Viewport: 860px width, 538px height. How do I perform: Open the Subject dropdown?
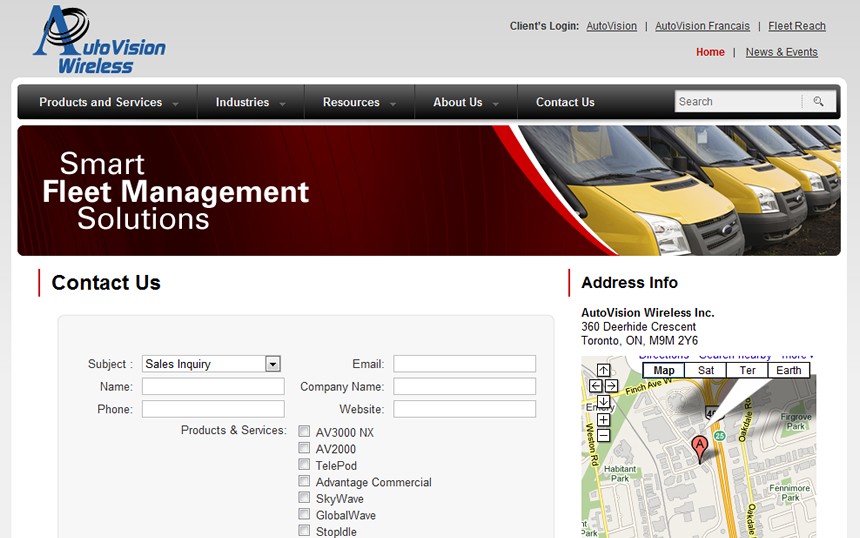point(212,364)
